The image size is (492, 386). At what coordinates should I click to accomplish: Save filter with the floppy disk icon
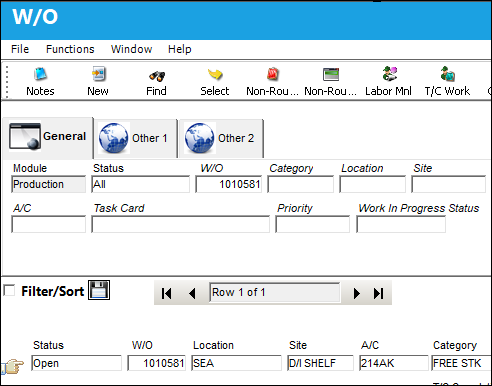pos(99,290)
